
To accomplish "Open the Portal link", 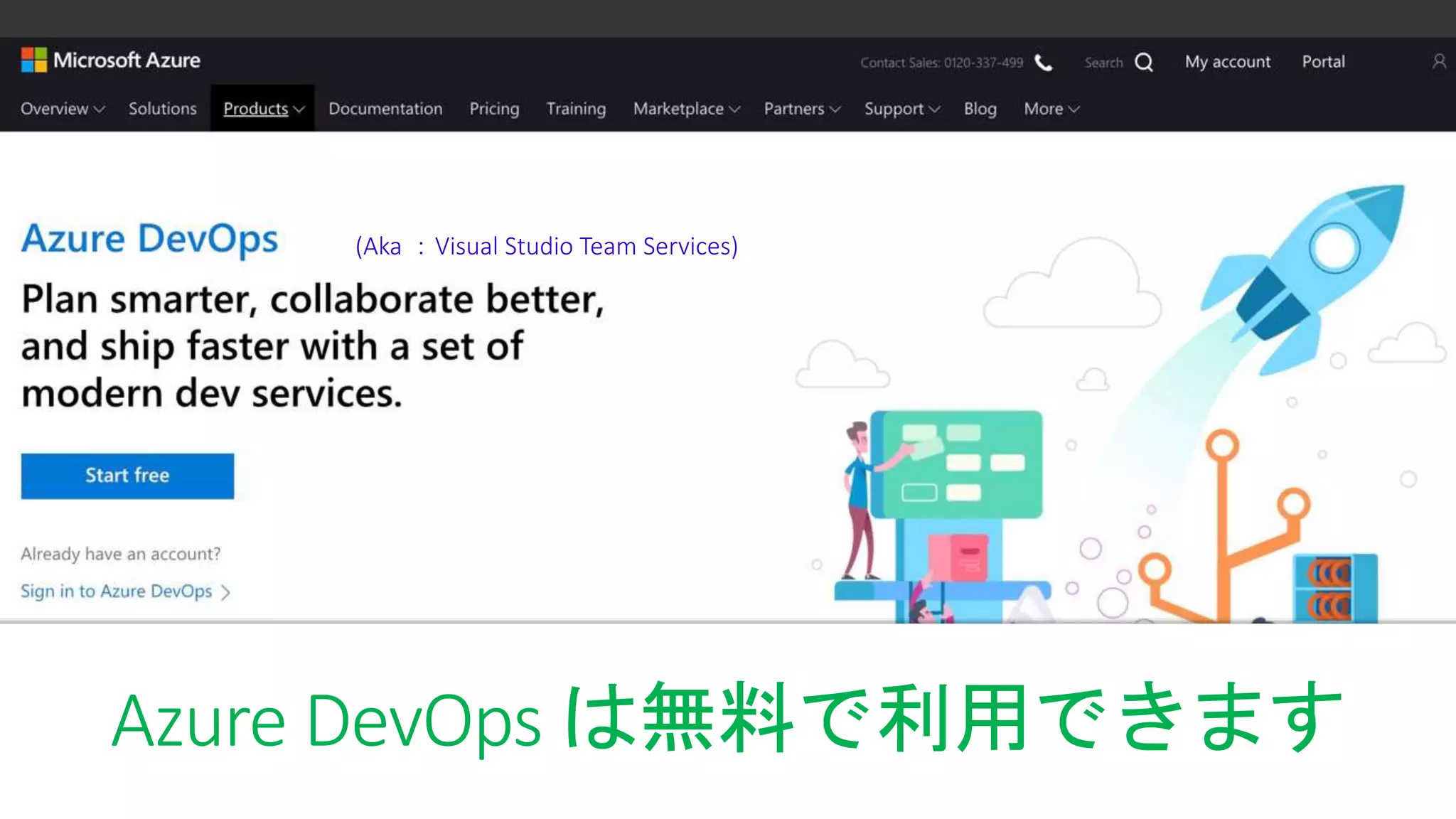I will coord(1324,62).
